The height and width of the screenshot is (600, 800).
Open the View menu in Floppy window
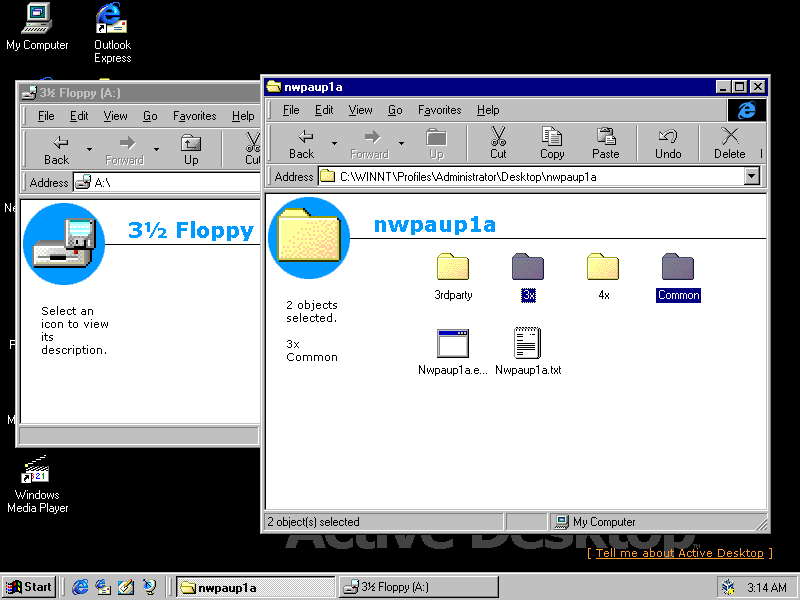[x=115, y=116]
